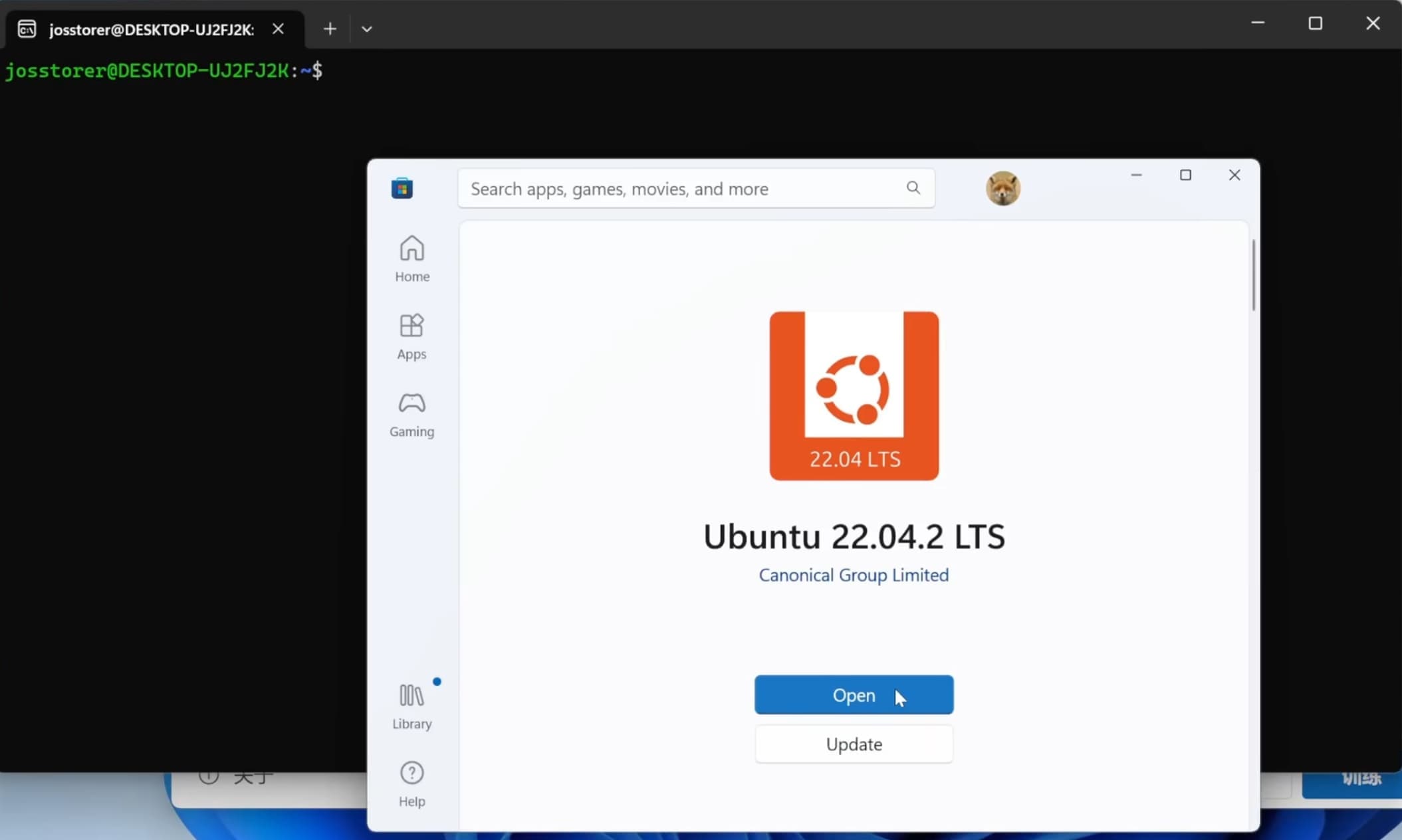Open the terminal new tab dropdown chevron

pos(367,29)
